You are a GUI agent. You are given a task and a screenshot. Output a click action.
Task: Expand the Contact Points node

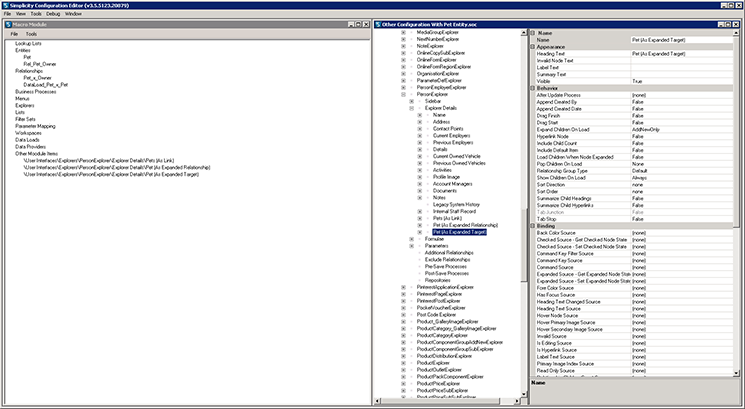point(420,129)
